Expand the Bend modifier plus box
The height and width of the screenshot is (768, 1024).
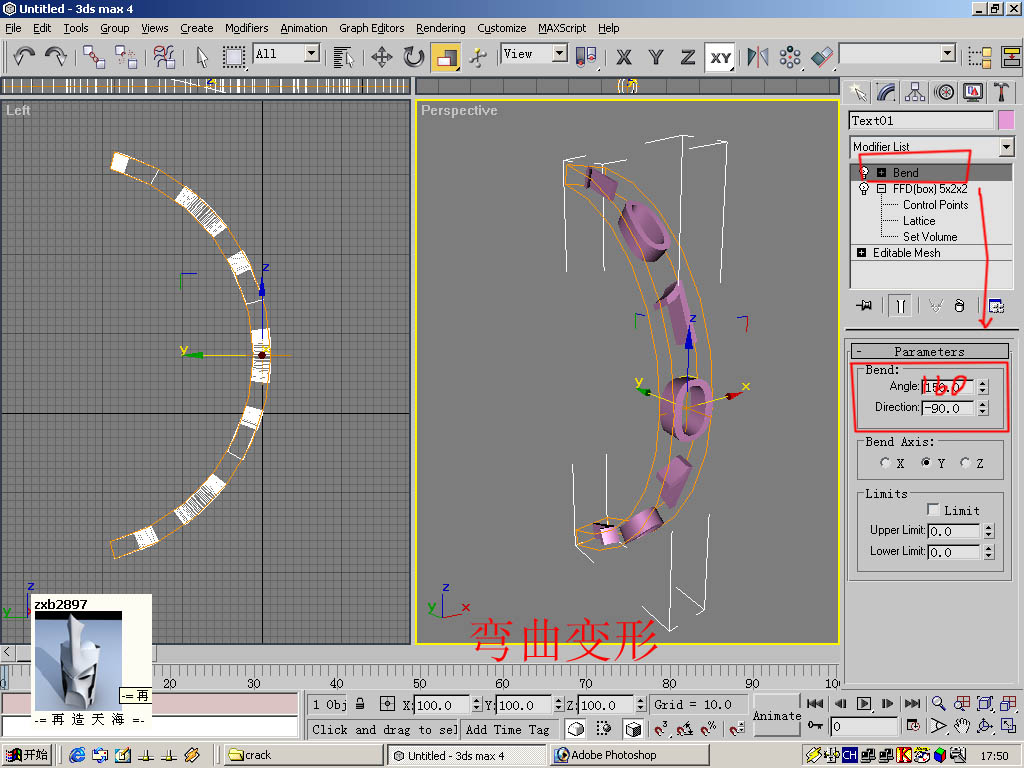point(881,172)
